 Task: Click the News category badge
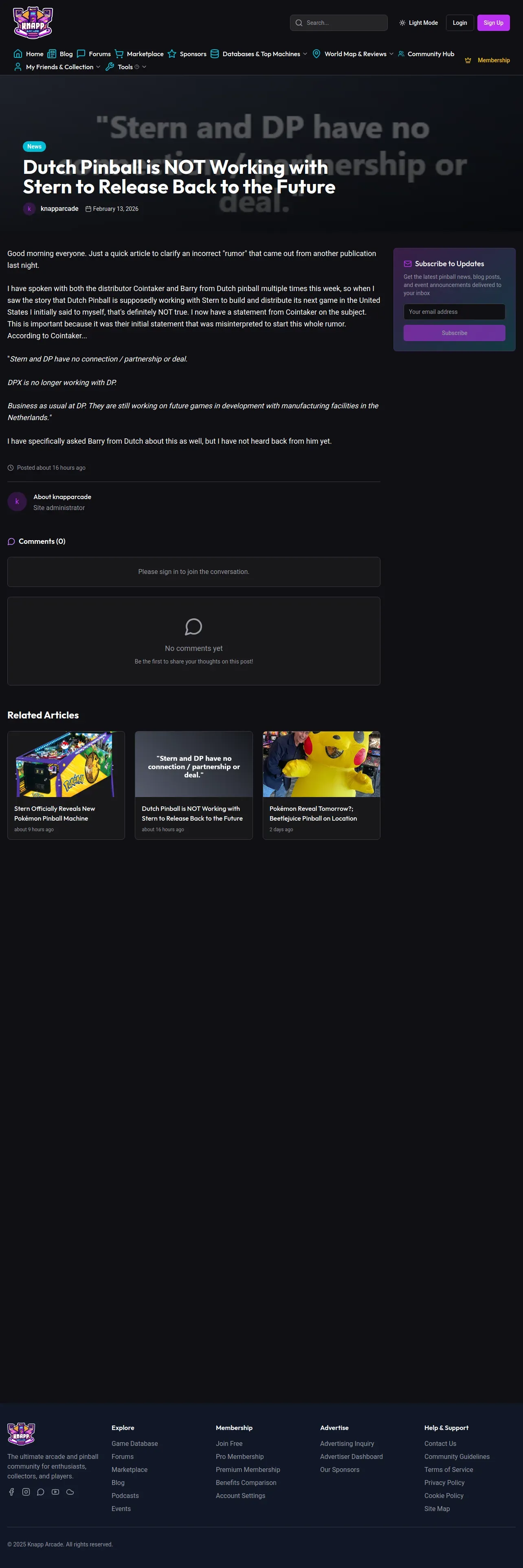tap(34, 146)
